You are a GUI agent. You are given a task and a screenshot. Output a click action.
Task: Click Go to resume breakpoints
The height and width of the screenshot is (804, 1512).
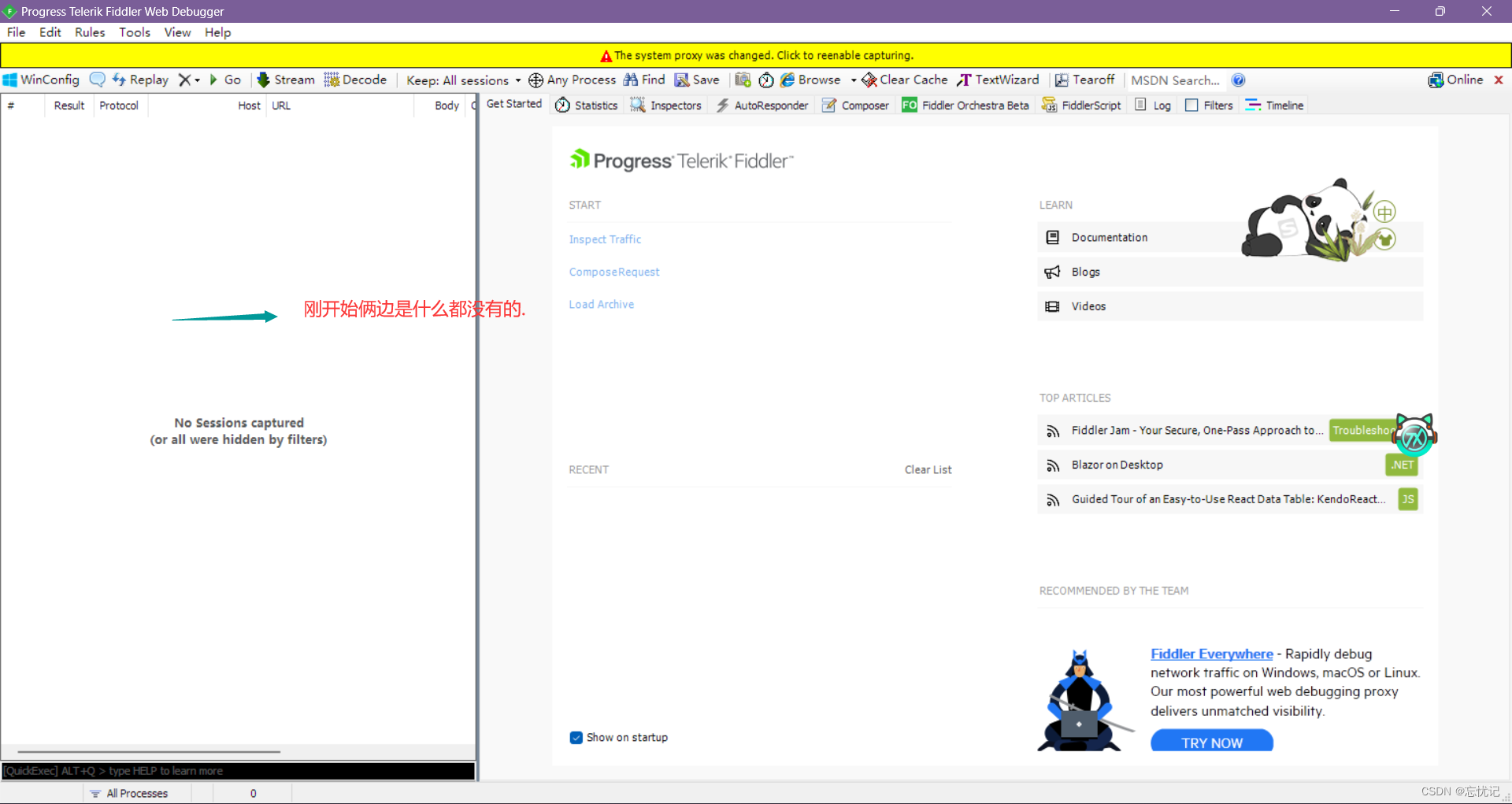coord(224,80)
